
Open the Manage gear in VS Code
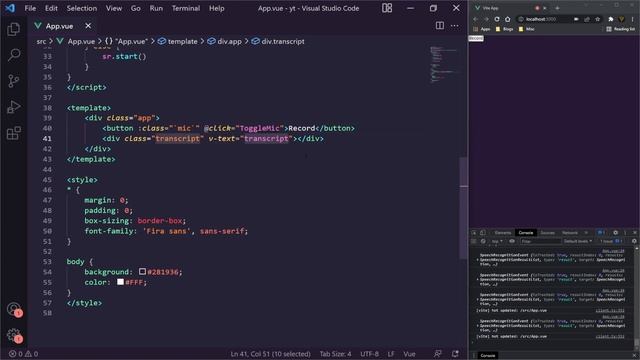coord(13,335)
